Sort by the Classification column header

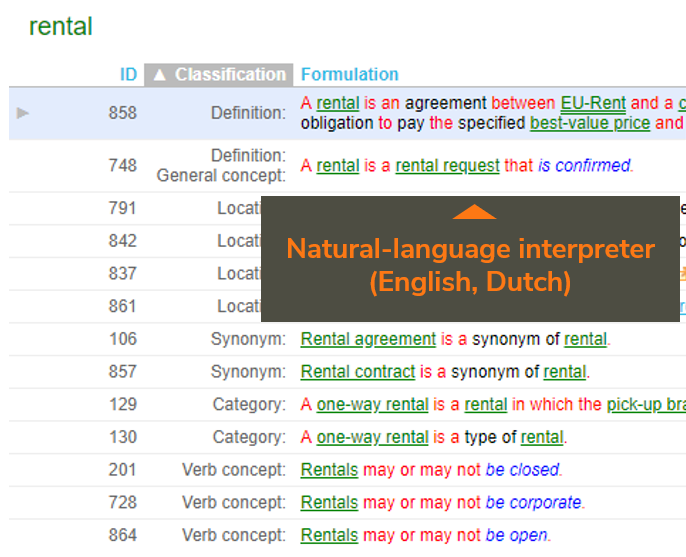219,74
